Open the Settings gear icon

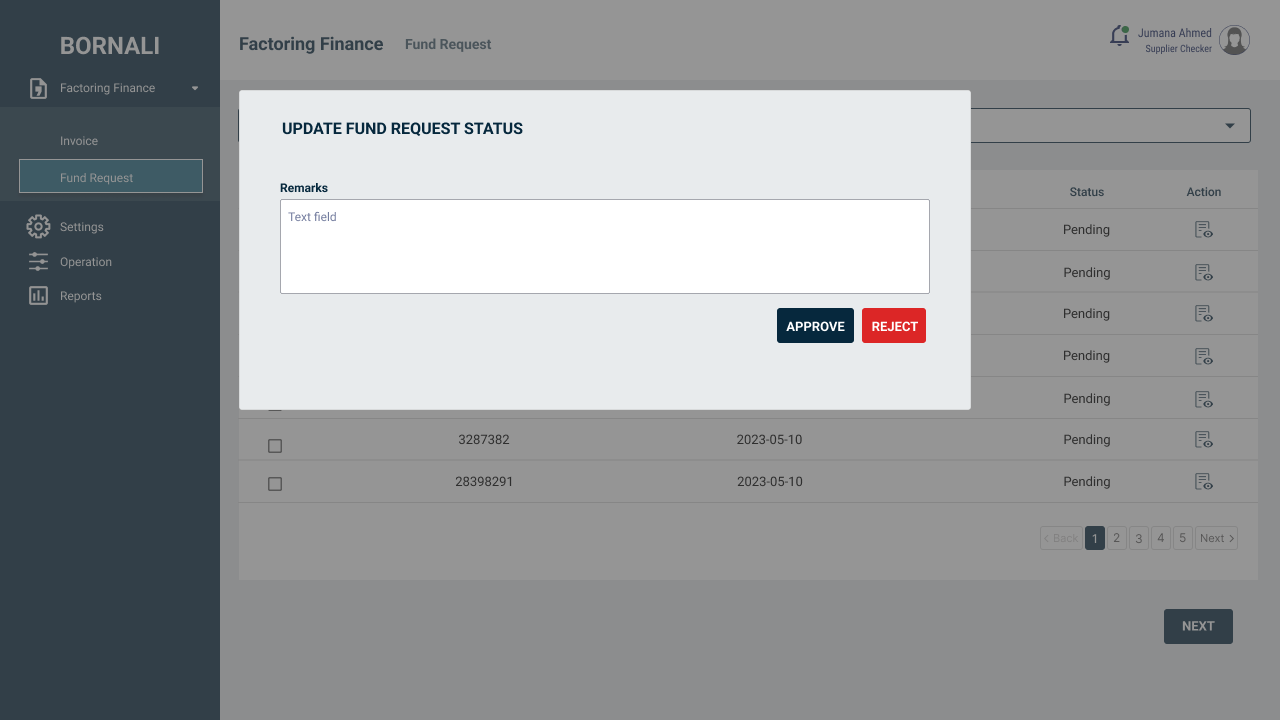(38, 227)
